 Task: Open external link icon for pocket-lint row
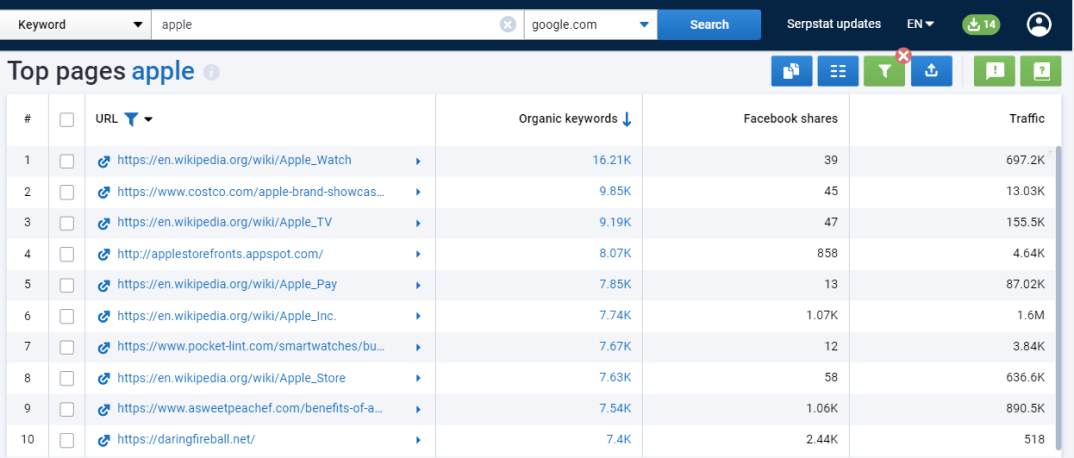click(104, 348)
